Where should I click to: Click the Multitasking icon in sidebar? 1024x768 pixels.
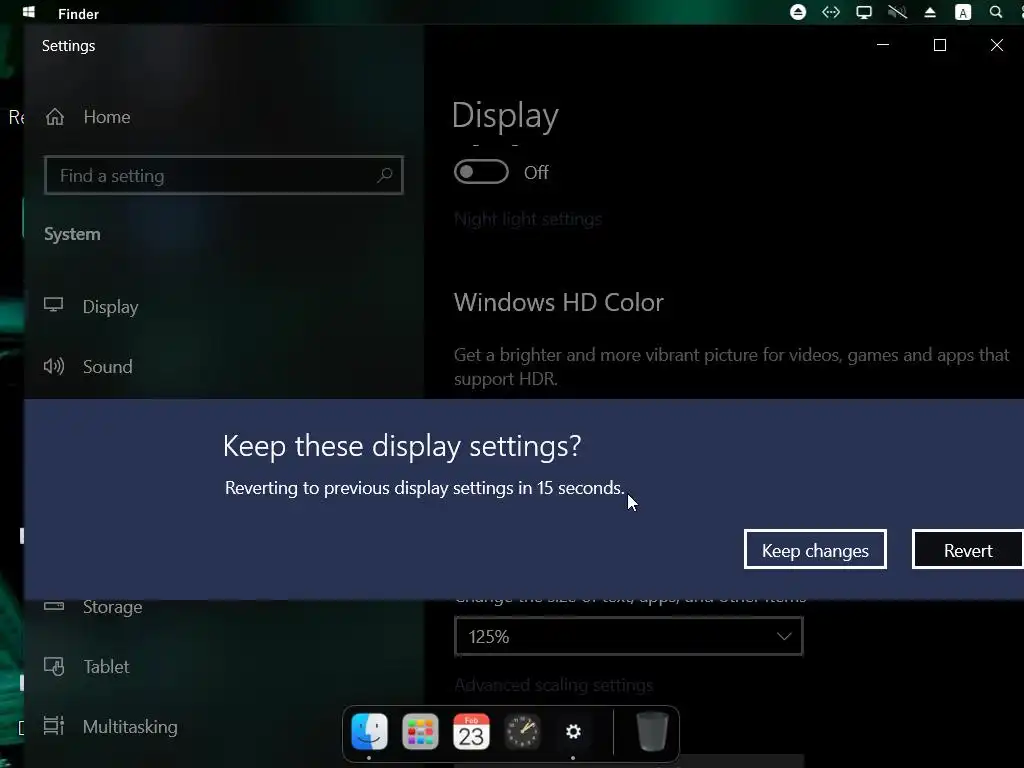point(54,726)
